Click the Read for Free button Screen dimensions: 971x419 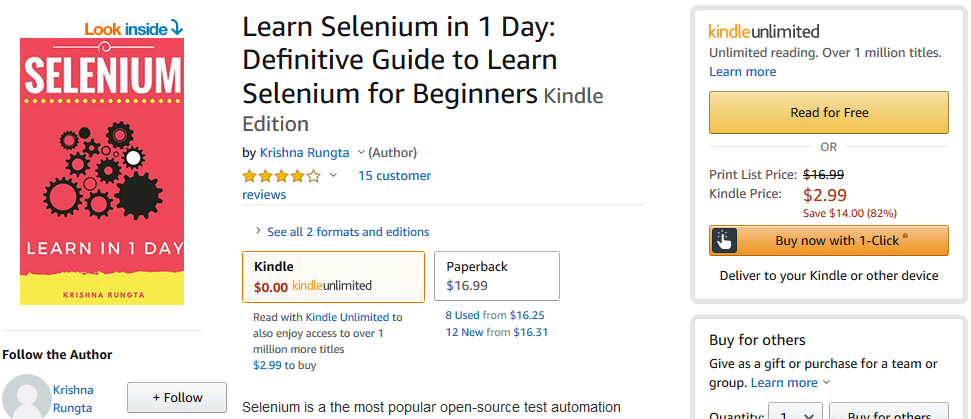pyautogui.click(x=829, y=113)
